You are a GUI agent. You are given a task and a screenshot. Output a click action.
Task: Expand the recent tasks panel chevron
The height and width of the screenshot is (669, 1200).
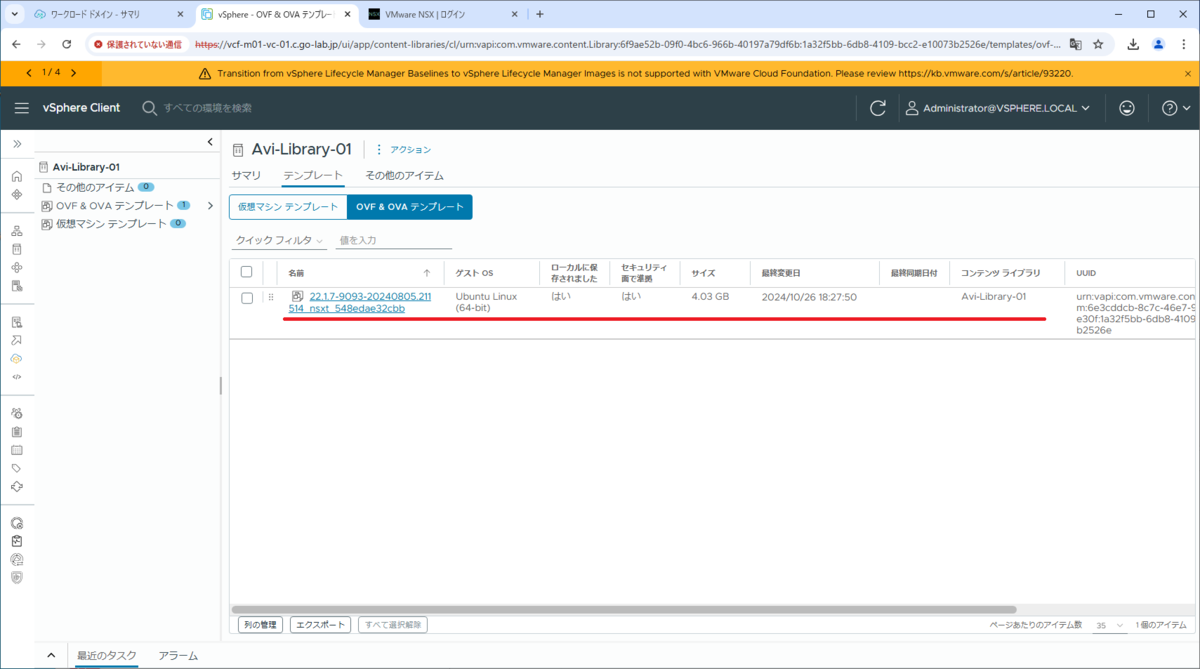(51, 655)
